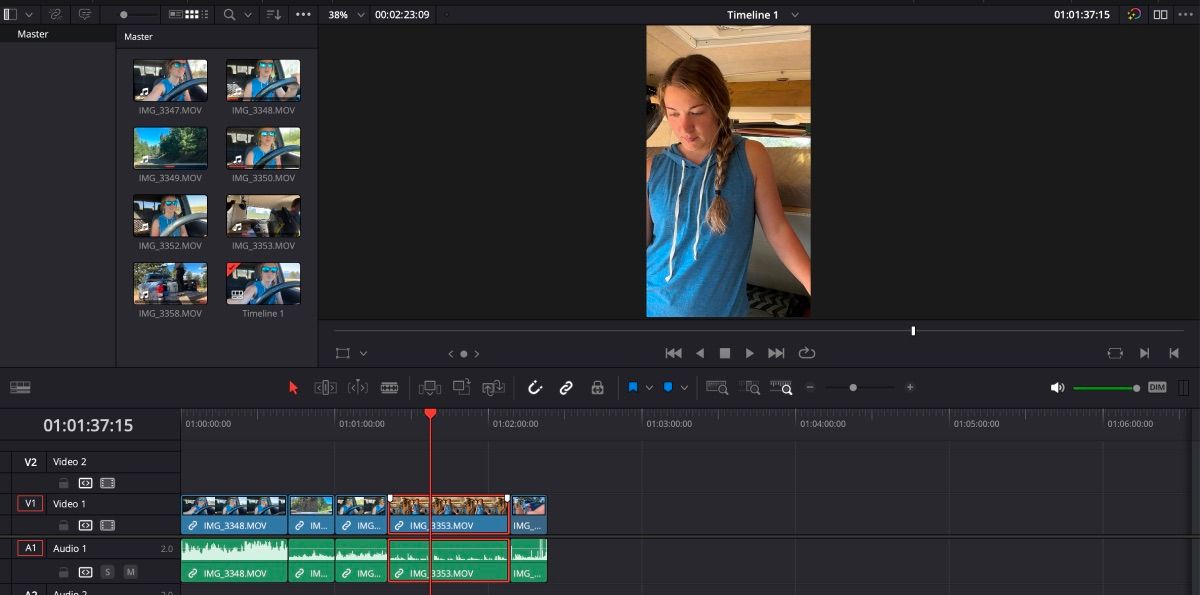The height and width of the screenshot is (595, 1200).
Task: Click the Insert Clip icon
Action: coord(430,387)
